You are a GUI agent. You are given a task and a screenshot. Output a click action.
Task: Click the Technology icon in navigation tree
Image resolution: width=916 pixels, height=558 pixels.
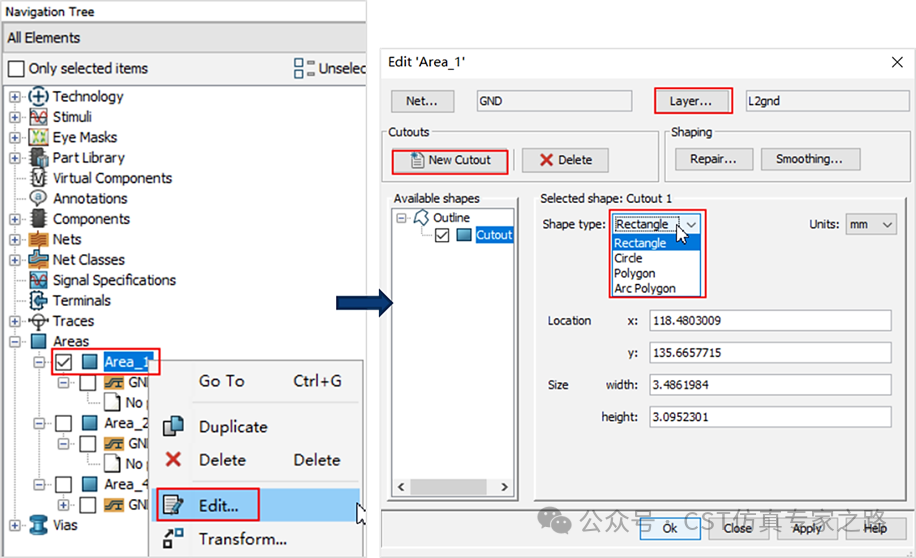(38, 96)
